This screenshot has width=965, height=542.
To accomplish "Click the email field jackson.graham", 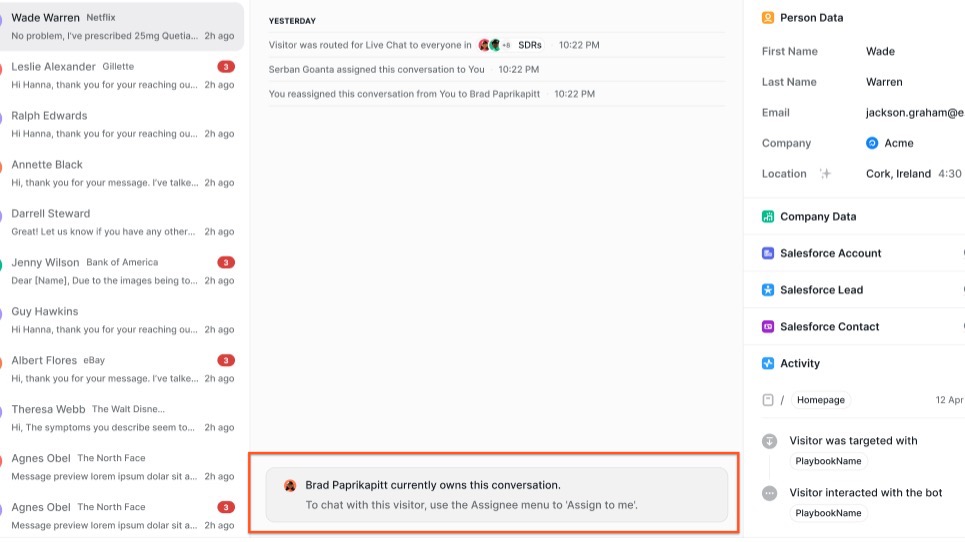I will tap(914, 113).
